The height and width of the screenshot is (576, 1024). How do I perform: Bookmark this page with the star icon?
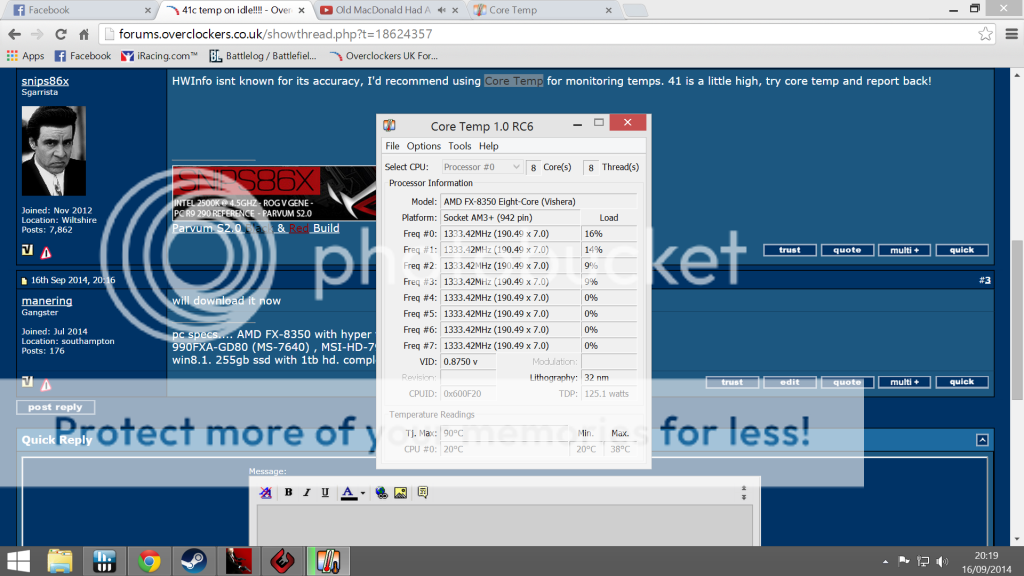[985, 34]
